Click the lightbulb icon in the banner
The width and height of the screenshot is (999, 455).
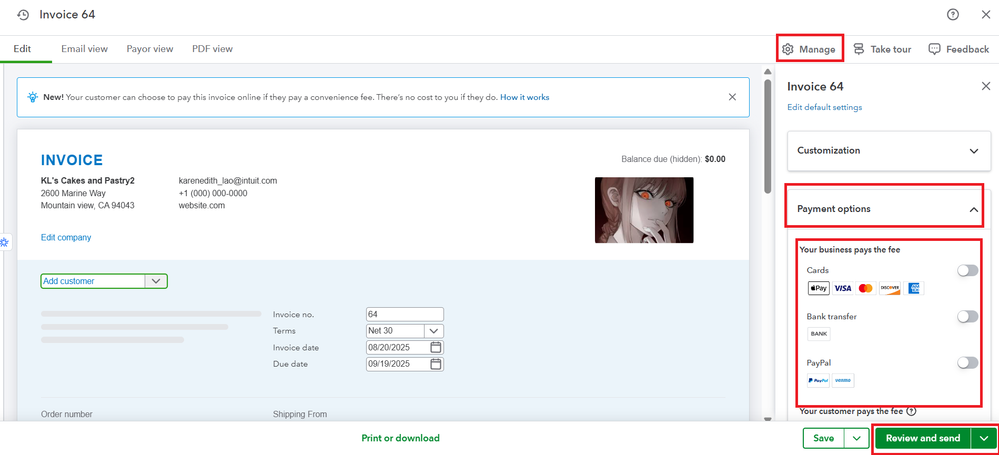click(32, 97)
